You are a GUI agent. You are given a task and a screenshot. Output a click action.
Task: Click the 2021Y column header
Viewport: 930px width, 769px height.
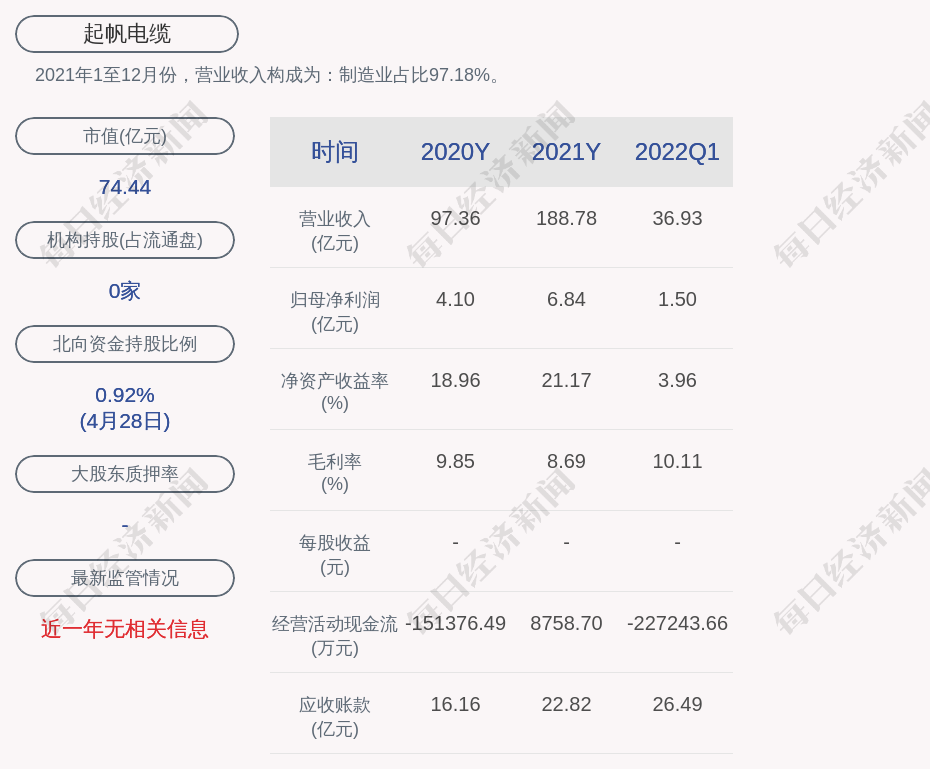tap(566, 152)
